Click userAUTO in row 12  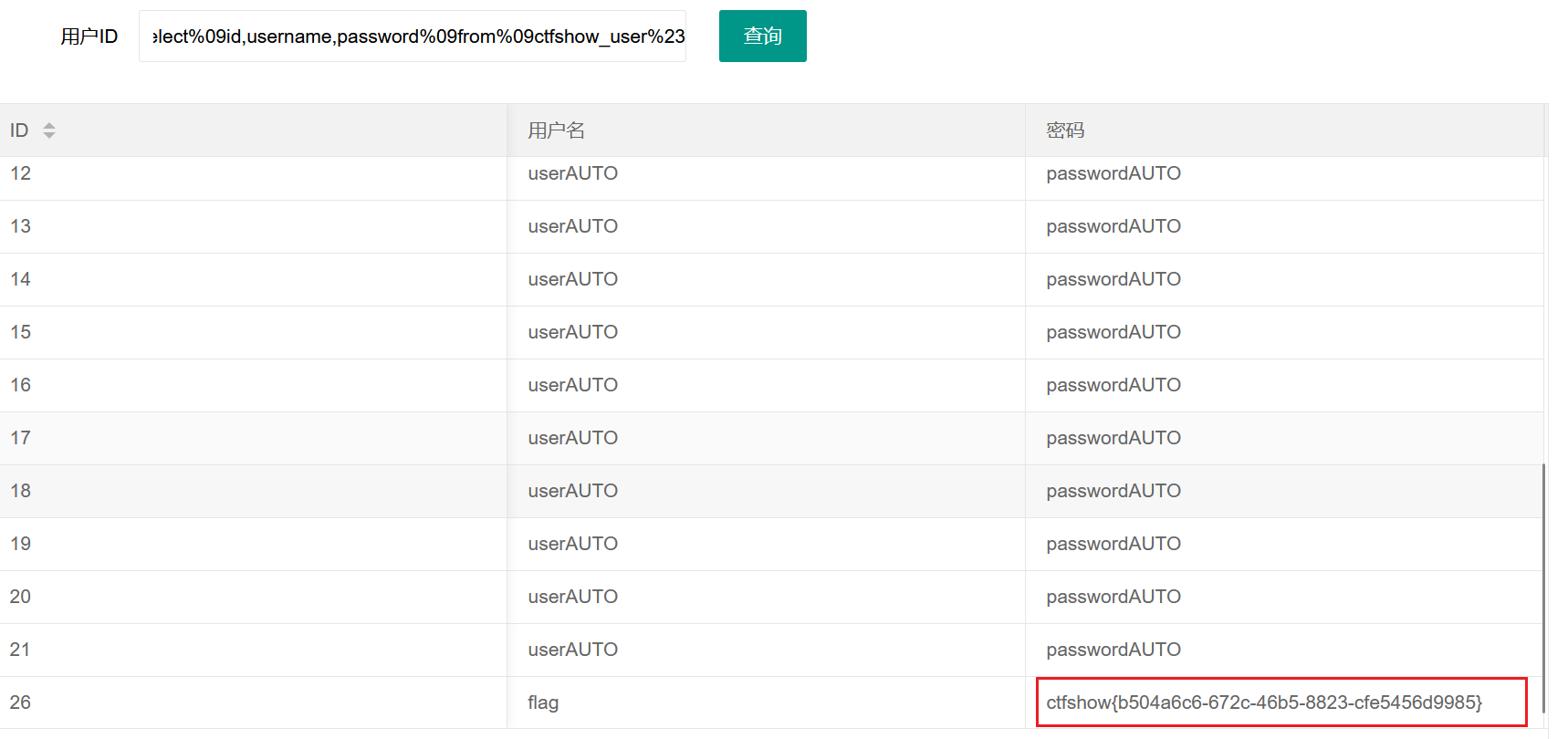coord(572,173)
